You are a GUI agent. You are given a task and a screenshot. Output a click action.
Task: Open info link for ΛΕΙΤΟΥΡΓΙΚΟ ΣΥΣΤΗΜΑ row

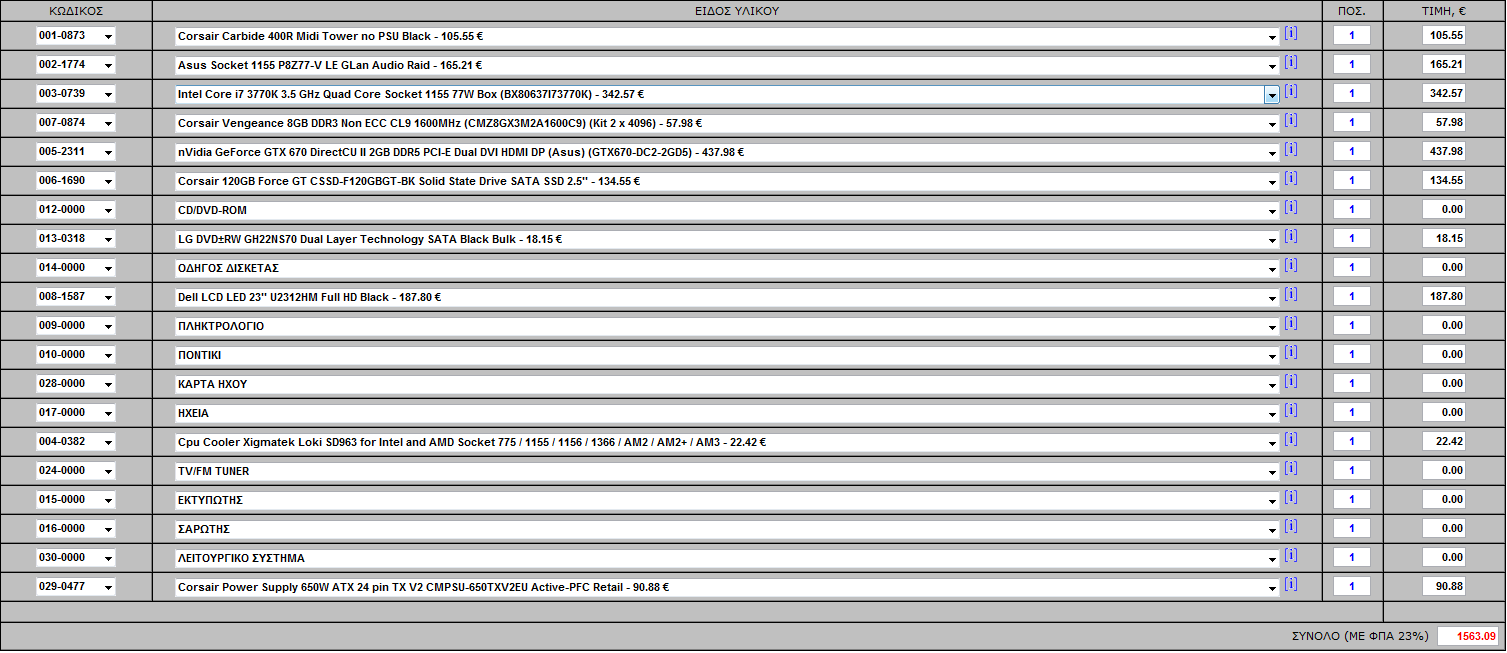1291,556
